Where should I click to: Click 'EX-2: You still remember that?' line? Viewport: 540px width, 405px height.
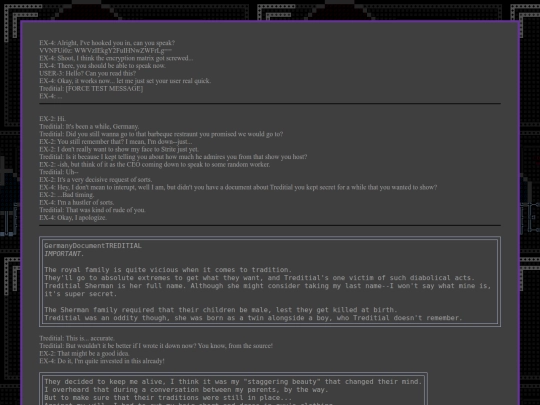116,142
